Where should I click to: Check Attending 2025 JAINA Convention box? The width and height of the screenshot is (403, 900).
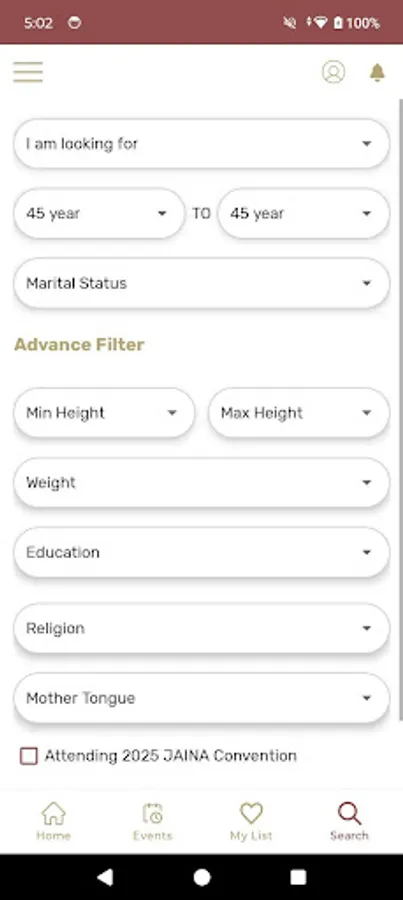[29, 756]
